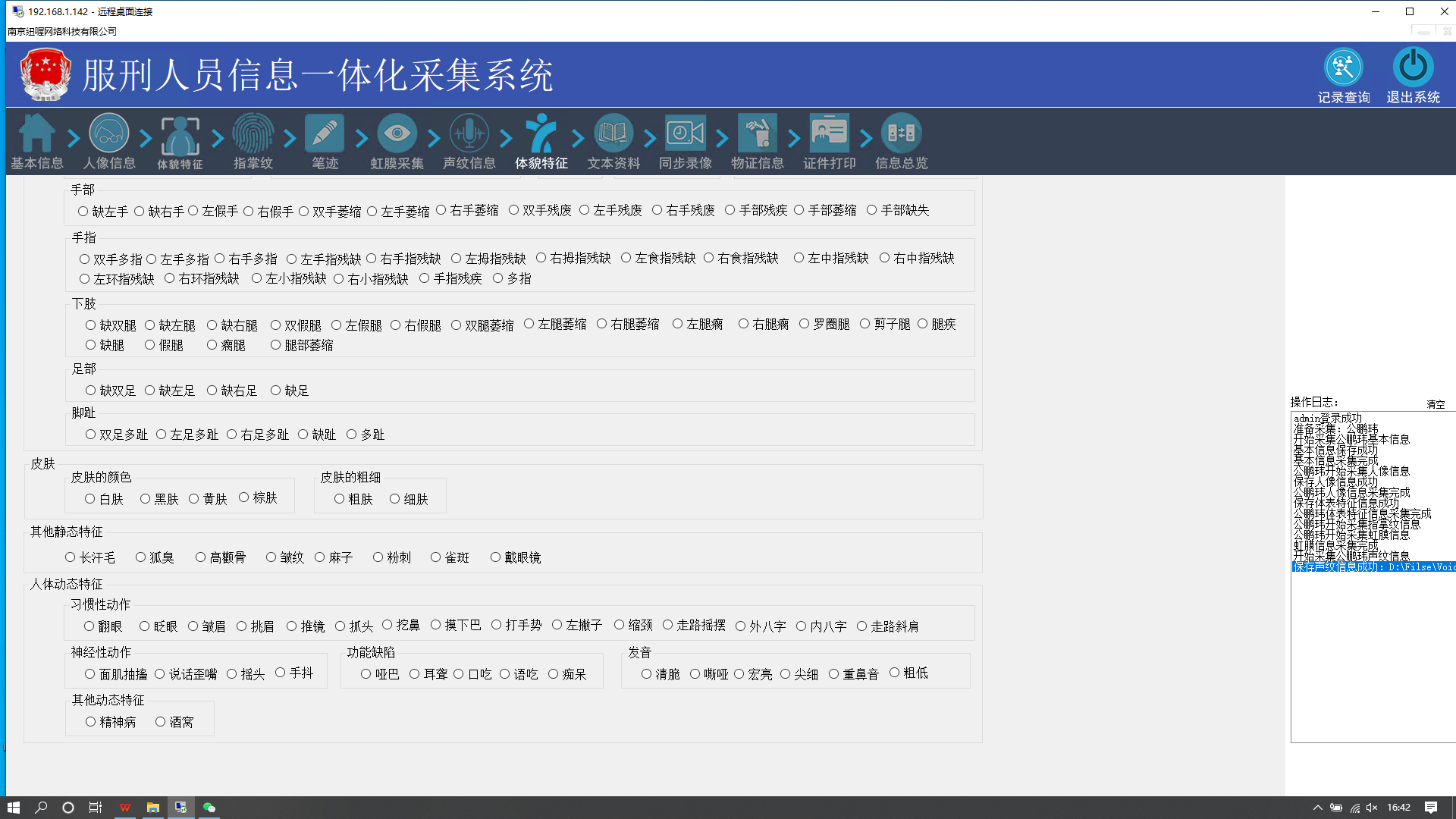This screenshot has width=1456, height=819.
Task: Choose 黄肤 skin color option
Action: click(x=194, y=499)
